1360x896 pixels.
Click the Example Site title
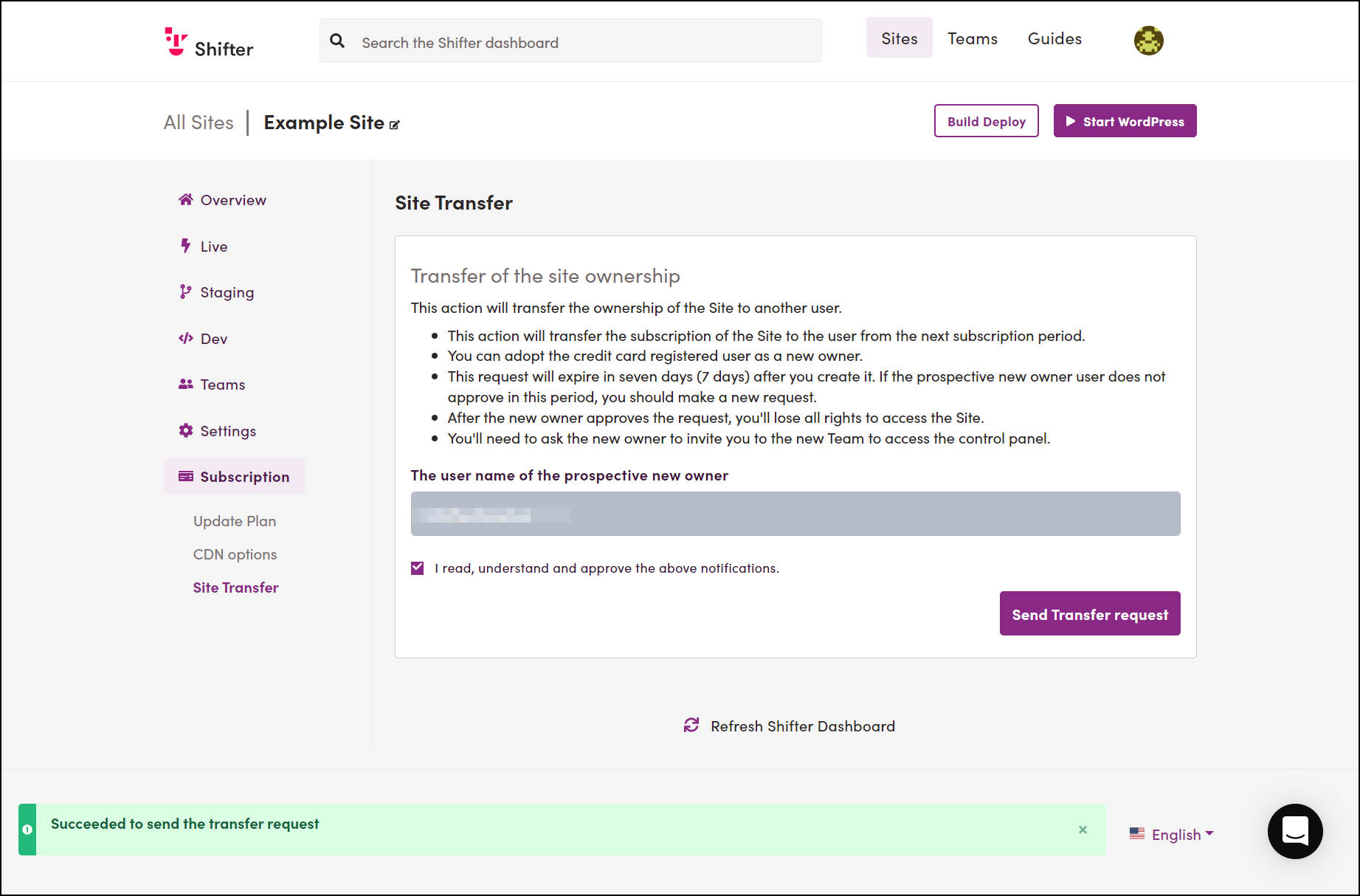coord(324,122)
